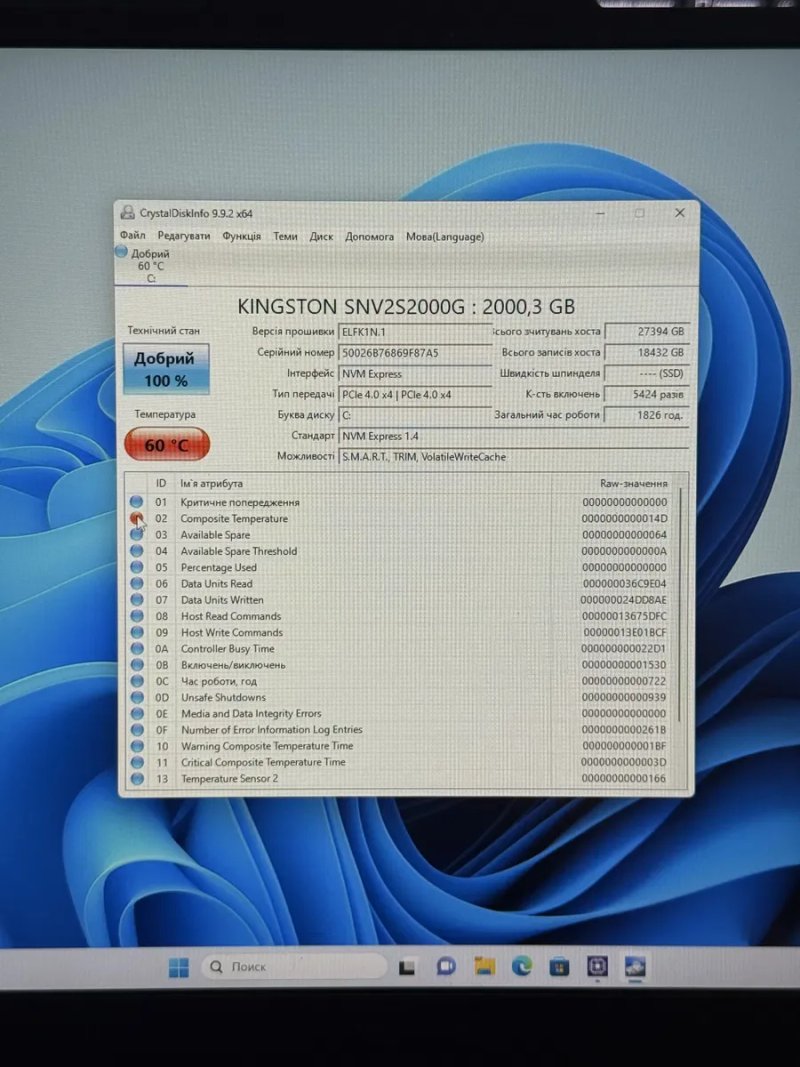Open the Допомога menu
800x1067 pixels.
coord(369,237)
